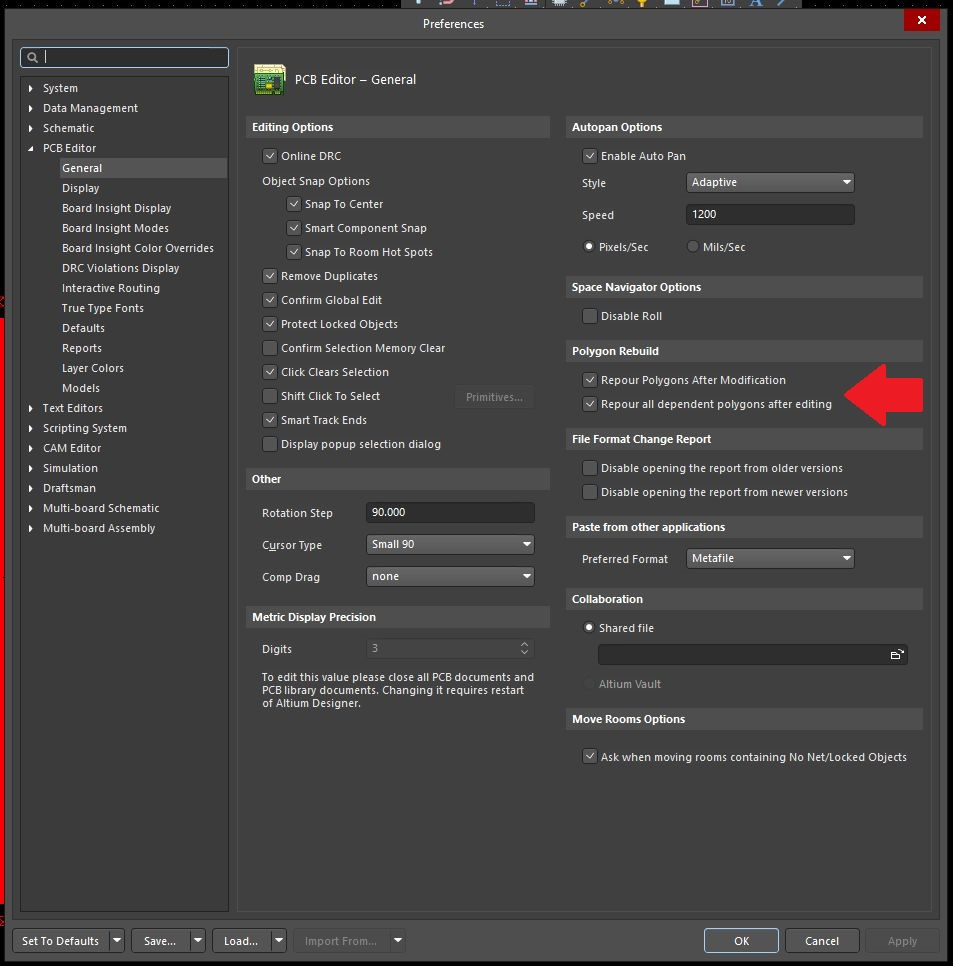Go to DRC Violations Display
Image resolution: width=953 pixels, height=966 pixels.
(121, 268)
